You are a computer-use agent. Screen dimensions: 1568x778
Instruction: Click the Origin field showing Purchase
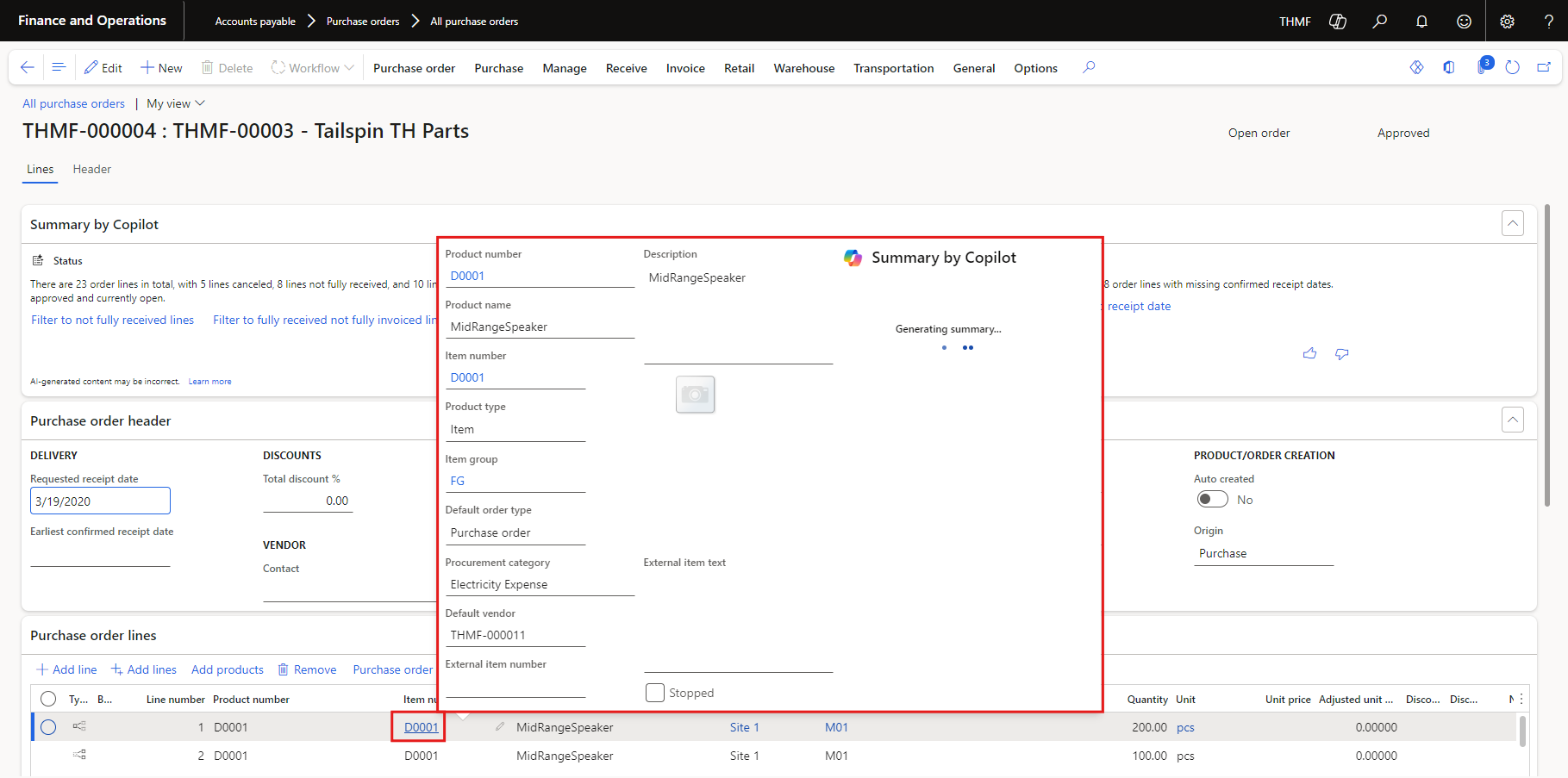(x=1263, y=554)
